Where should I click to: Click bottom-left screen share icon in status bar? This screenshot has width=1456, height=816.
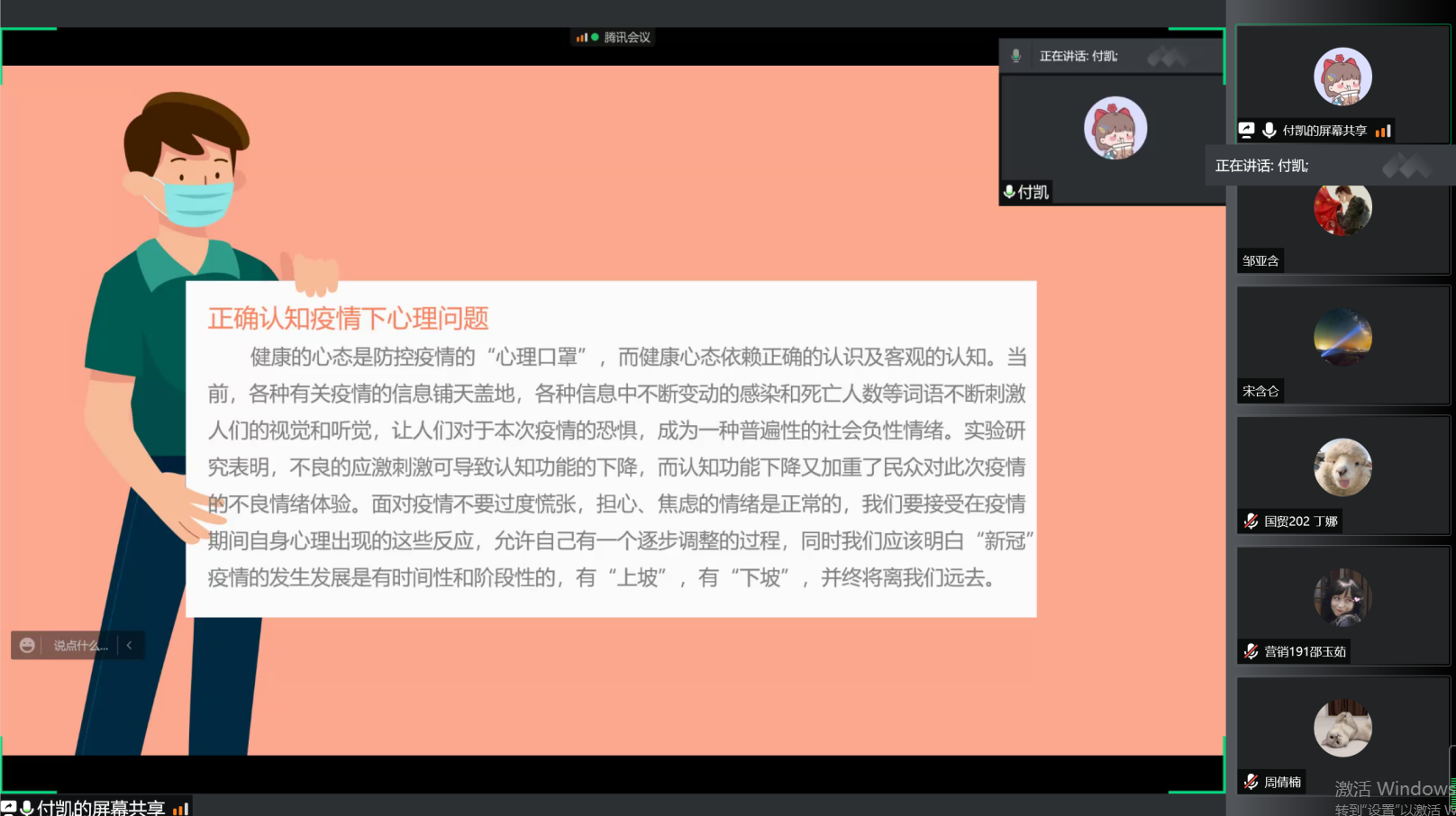[9, 808]
